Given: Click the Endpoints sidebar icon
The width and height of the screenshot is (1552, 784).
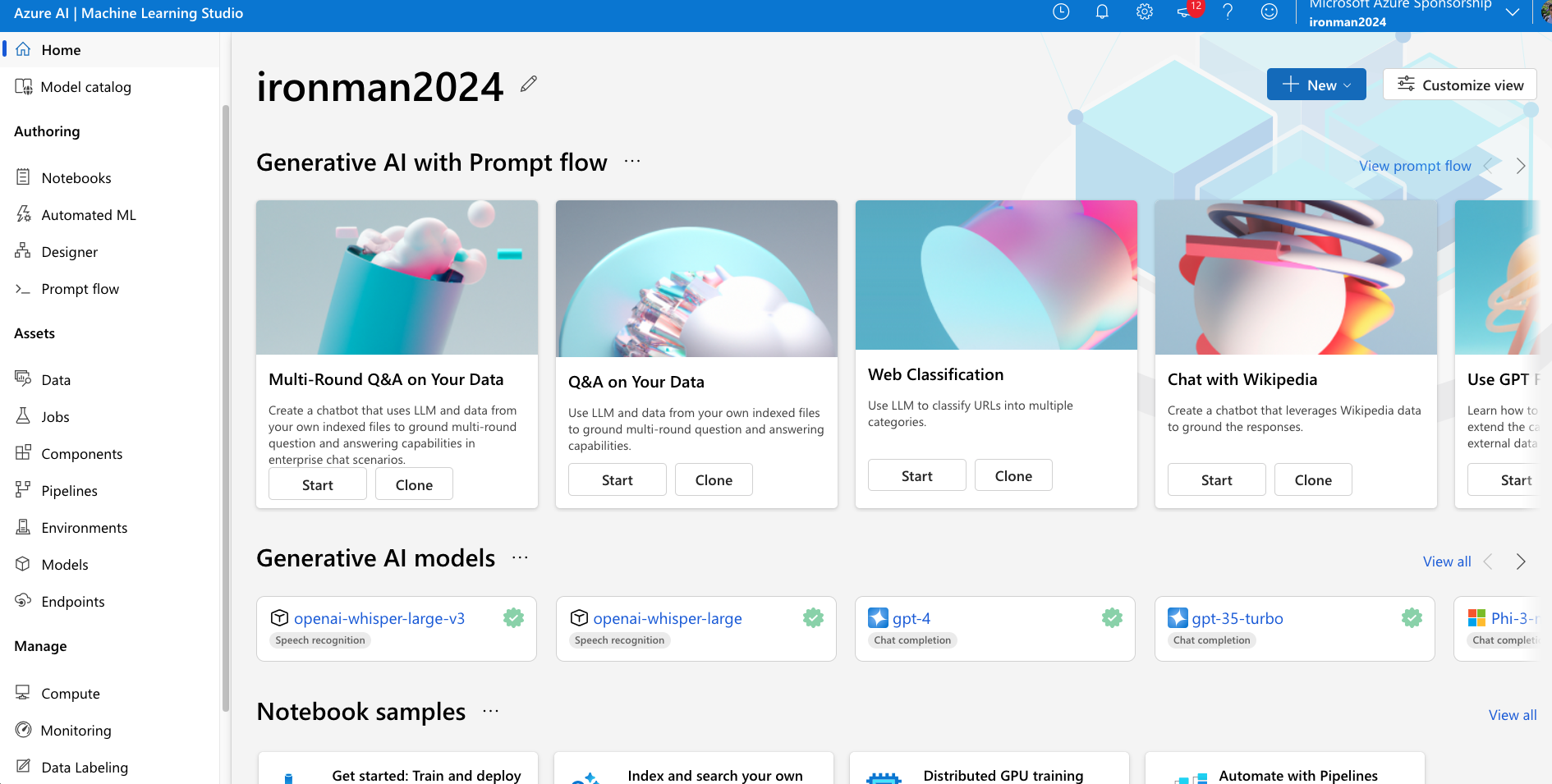Looking at the screenshot, I should pyautogui.click(x=23, y=601).
